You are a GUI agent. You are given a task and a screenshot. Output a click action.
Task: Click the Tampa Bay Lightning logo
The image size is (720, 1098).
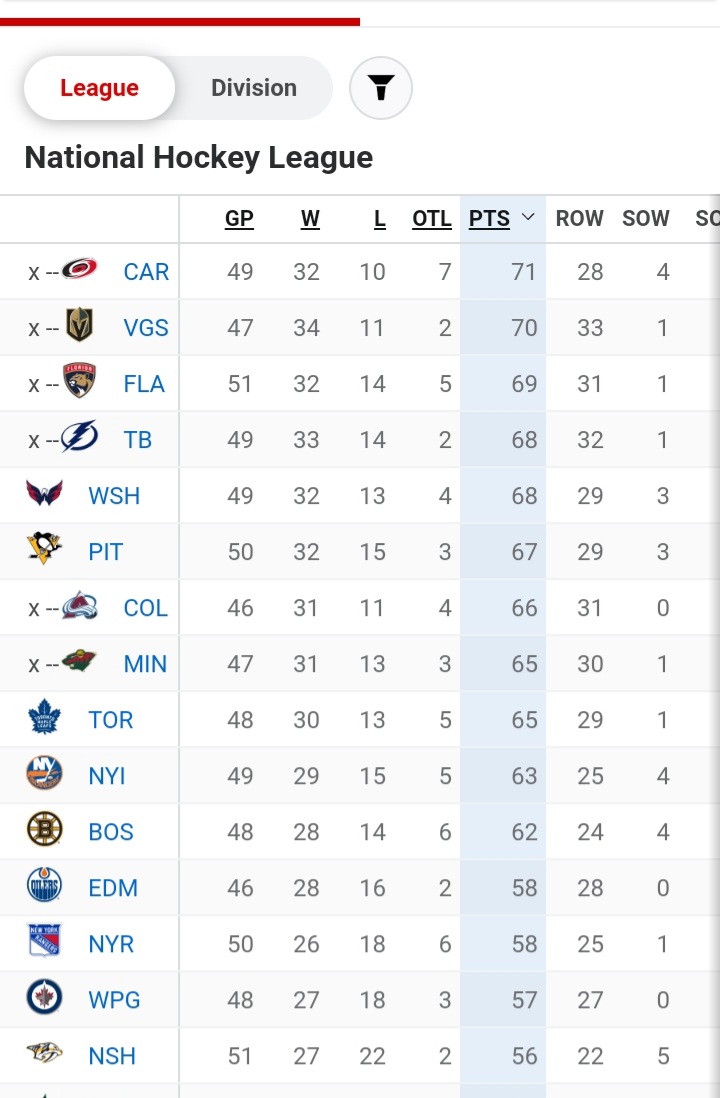click(x=79, y=437)
